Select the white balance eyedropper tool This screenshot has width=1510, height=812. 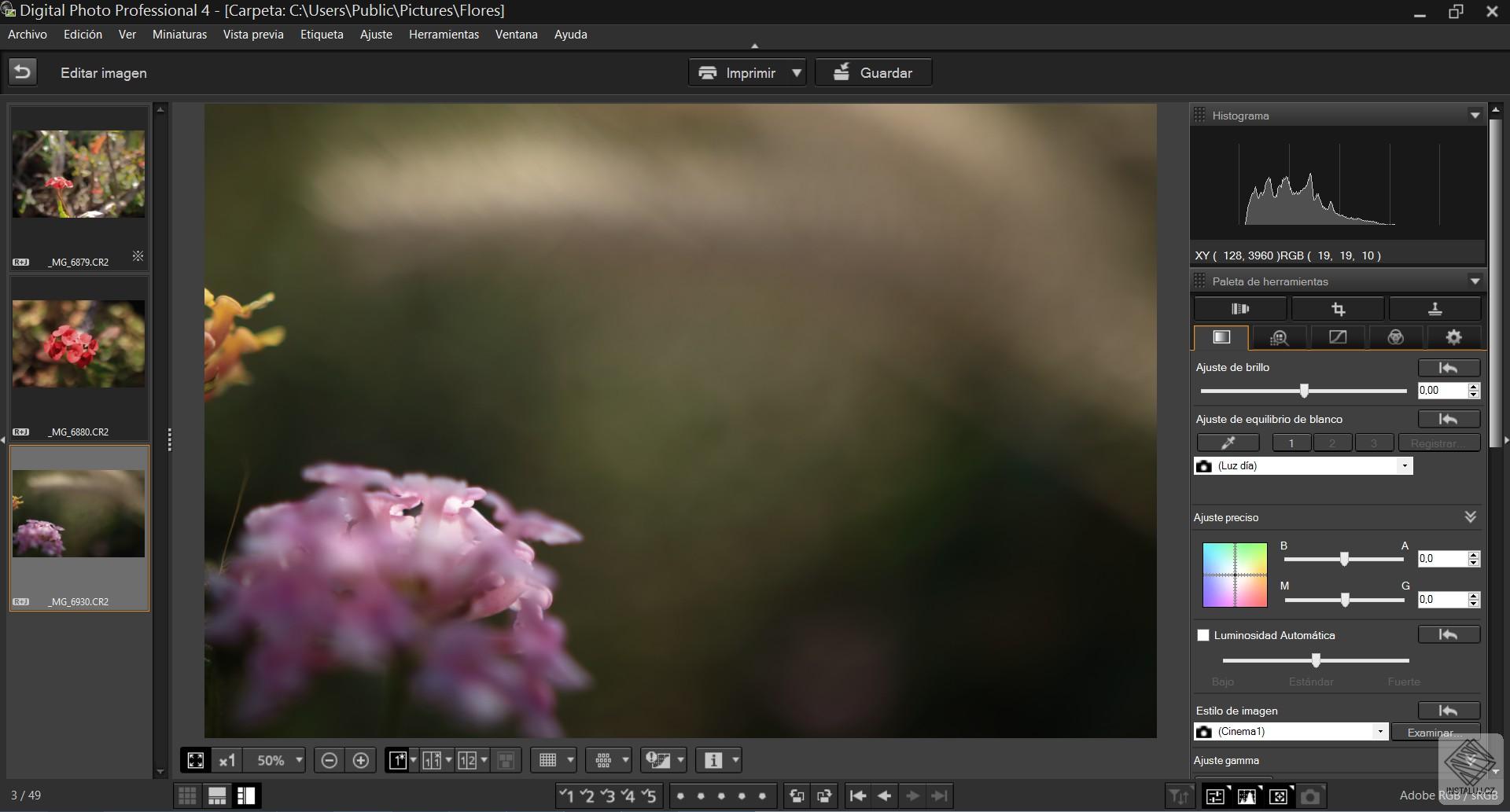pos(1228,443)
